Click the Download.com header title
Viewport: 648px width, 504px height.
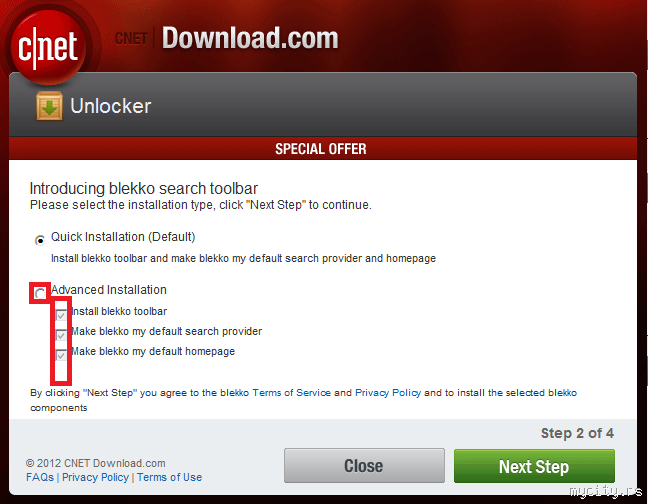250,38
